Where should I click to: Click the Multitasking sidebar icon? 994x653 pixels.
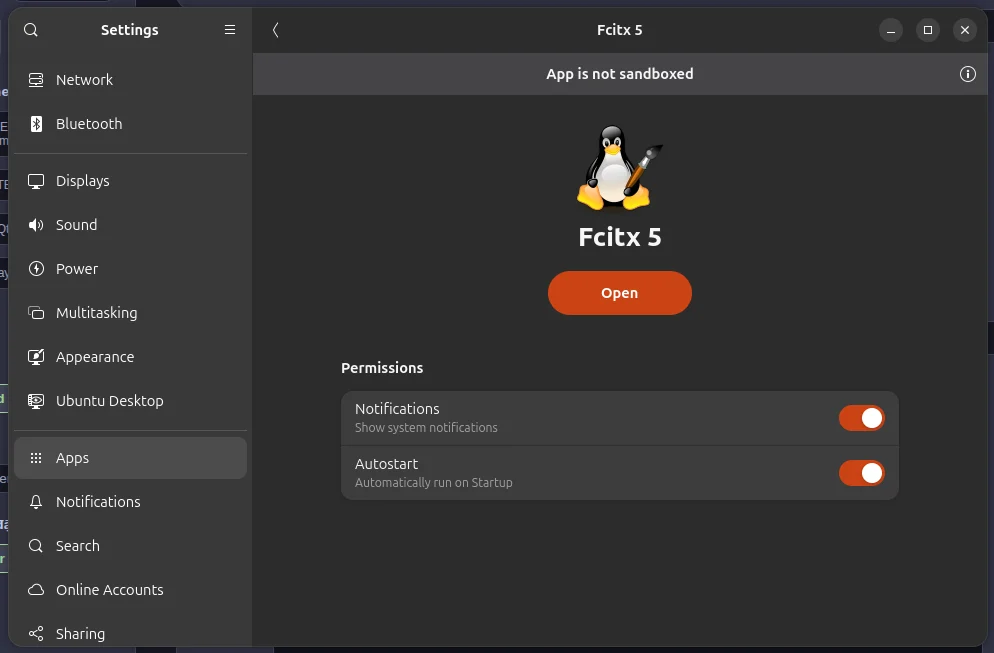[36, 313]
